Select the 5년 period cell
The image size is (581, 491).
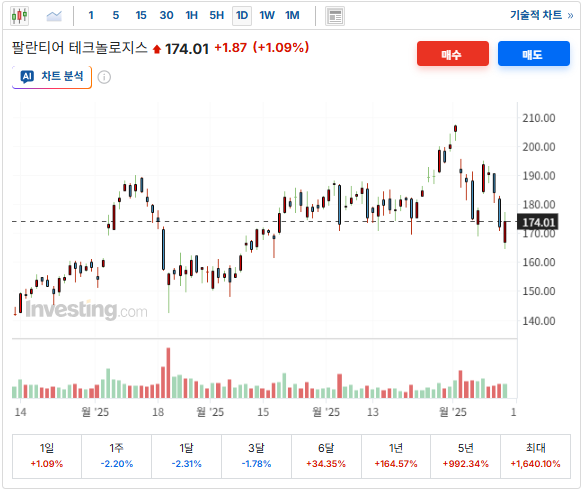pos(465,456)
